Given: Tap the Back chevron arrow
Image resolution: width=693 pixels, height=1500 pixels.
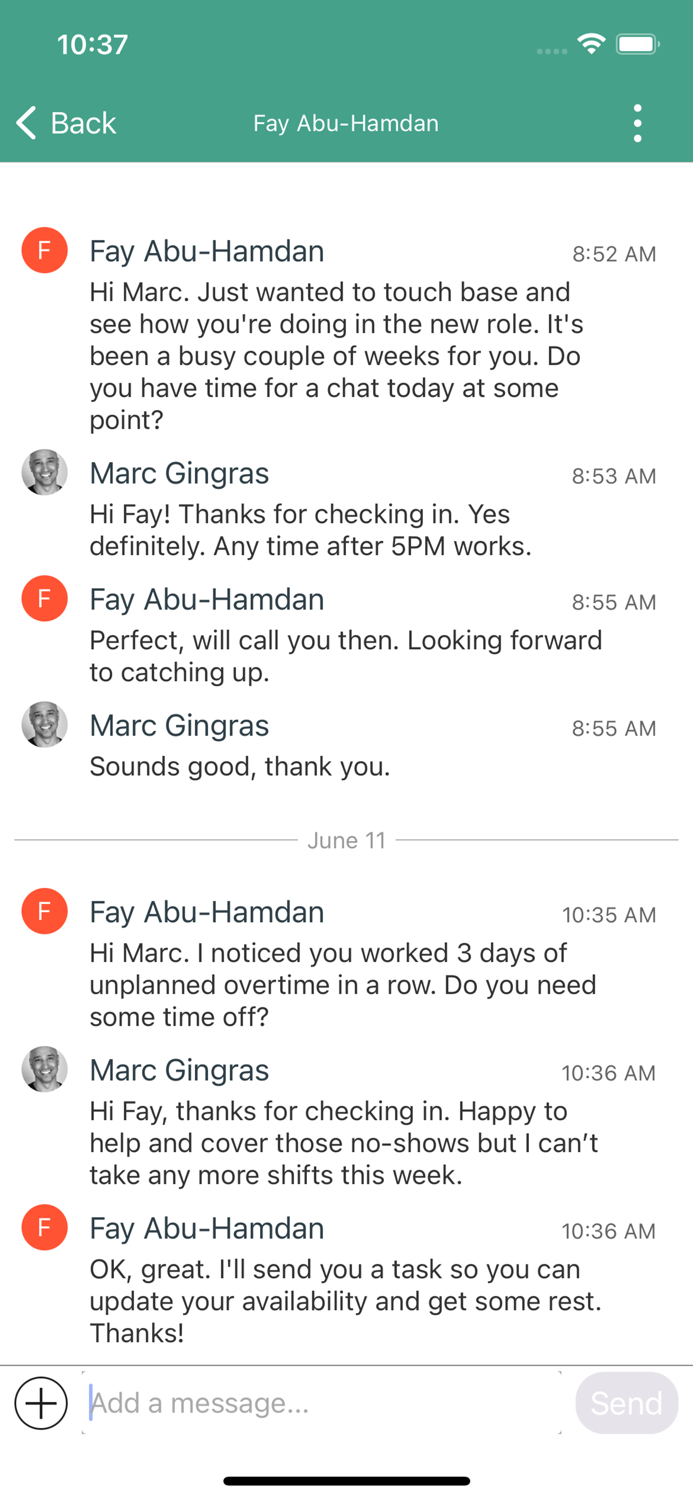Looking at the screenshot, I should coord(27,123).
